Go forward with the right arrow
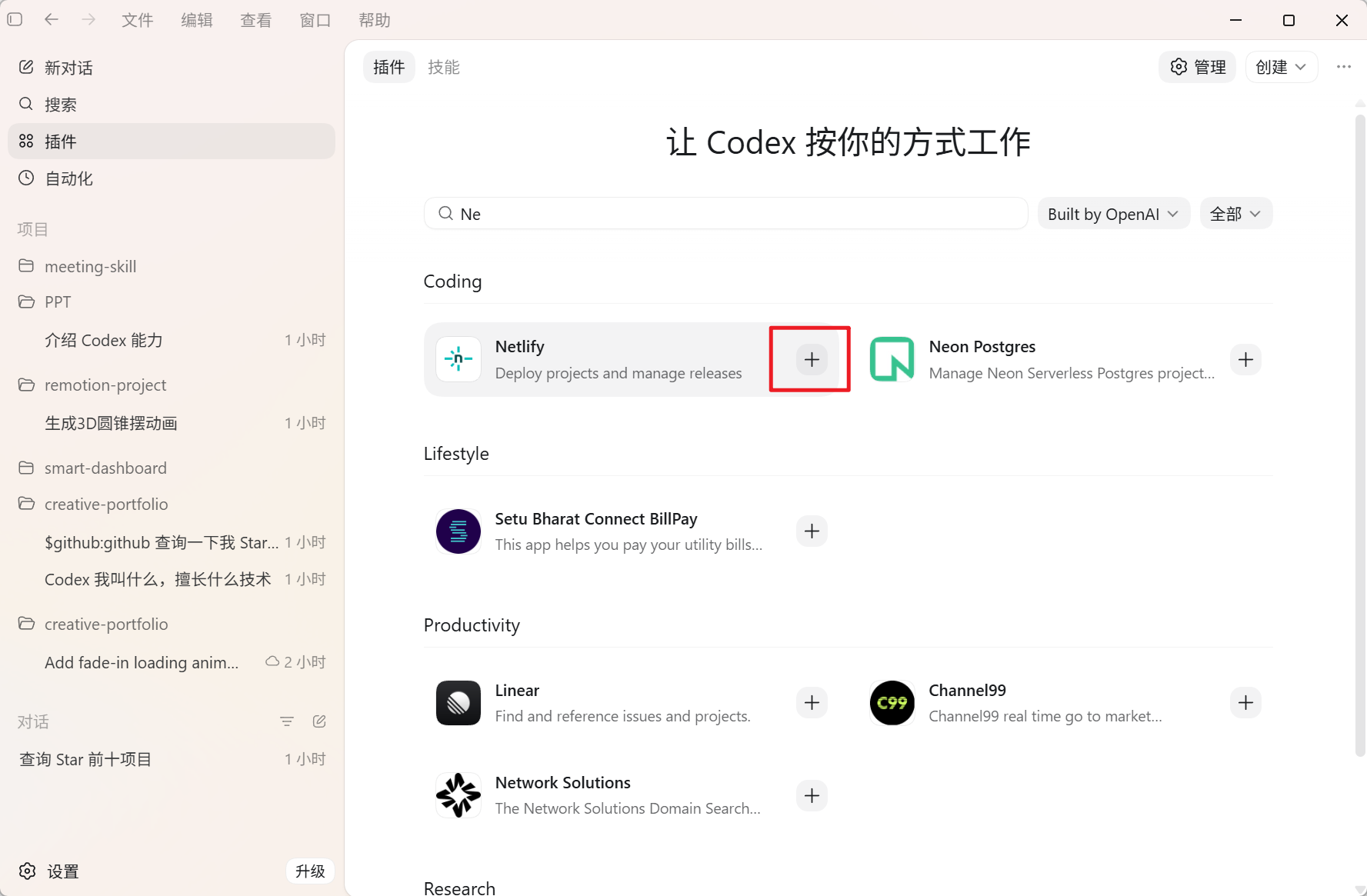The width and height of the screenshot is (1367, 896). click(x=88, y=20)
